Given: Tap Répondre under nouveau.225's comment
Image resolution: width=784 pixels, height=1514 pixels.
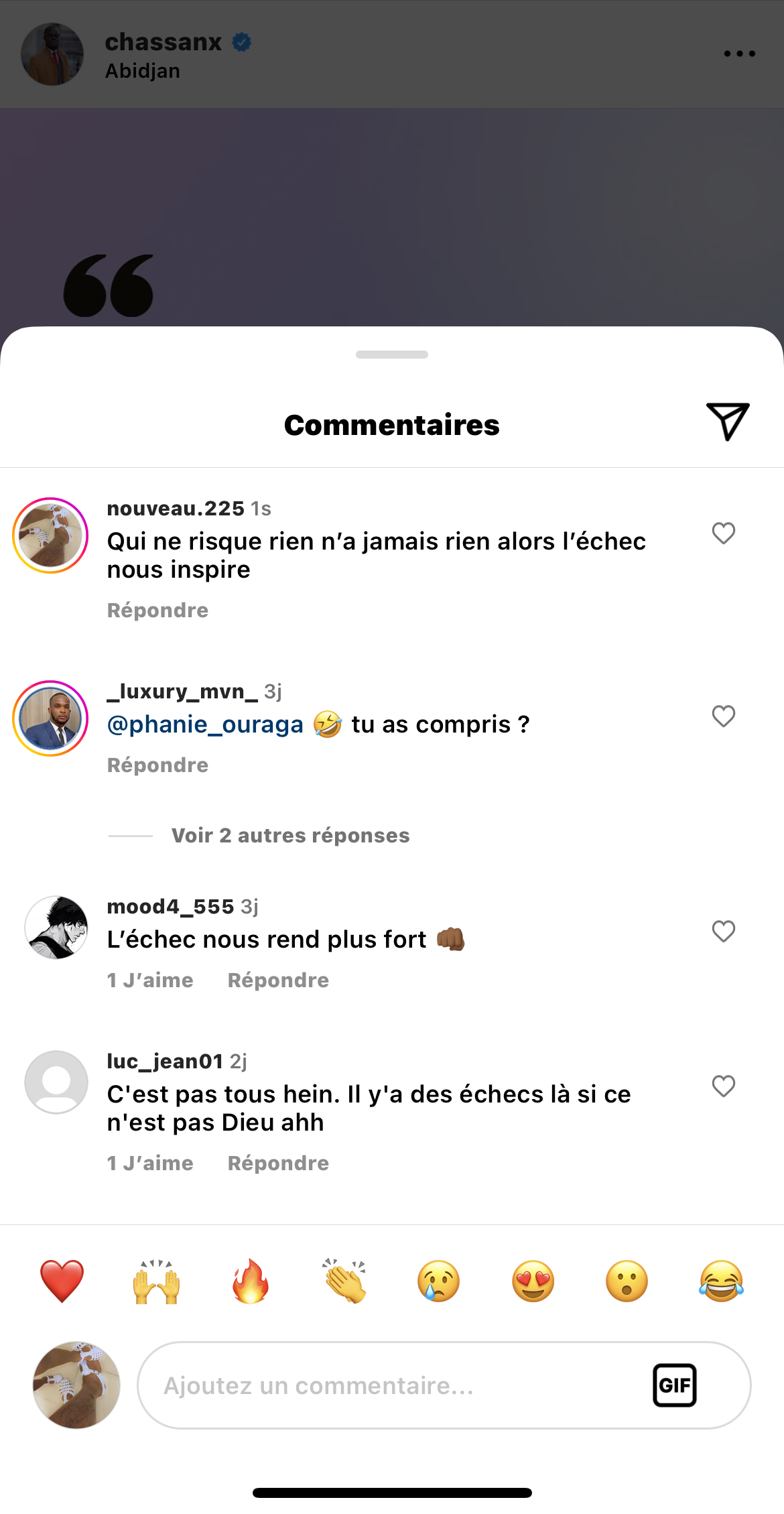Looking at the screenshot, I should (x=157, y=611).
